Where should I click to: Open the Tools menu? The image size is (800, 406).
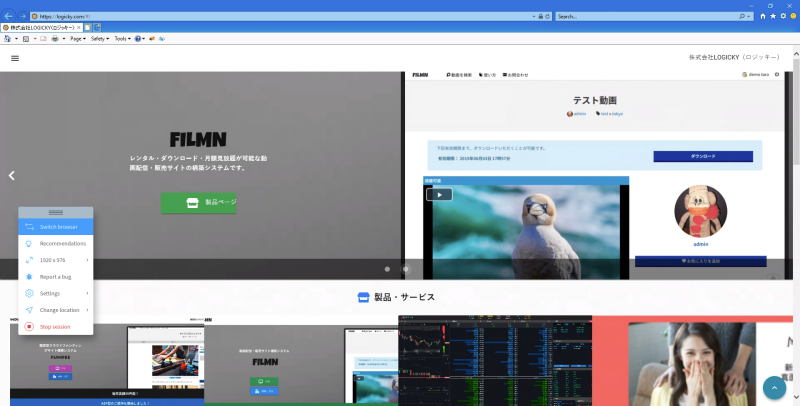122,39
